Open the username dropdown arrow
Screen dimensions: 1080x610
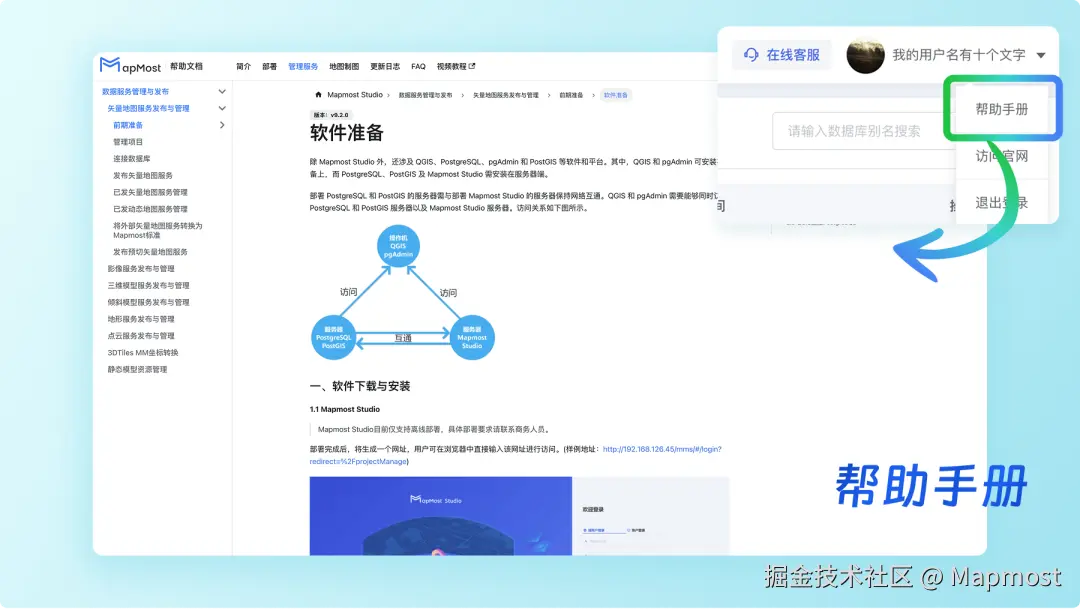(1041, 56)
